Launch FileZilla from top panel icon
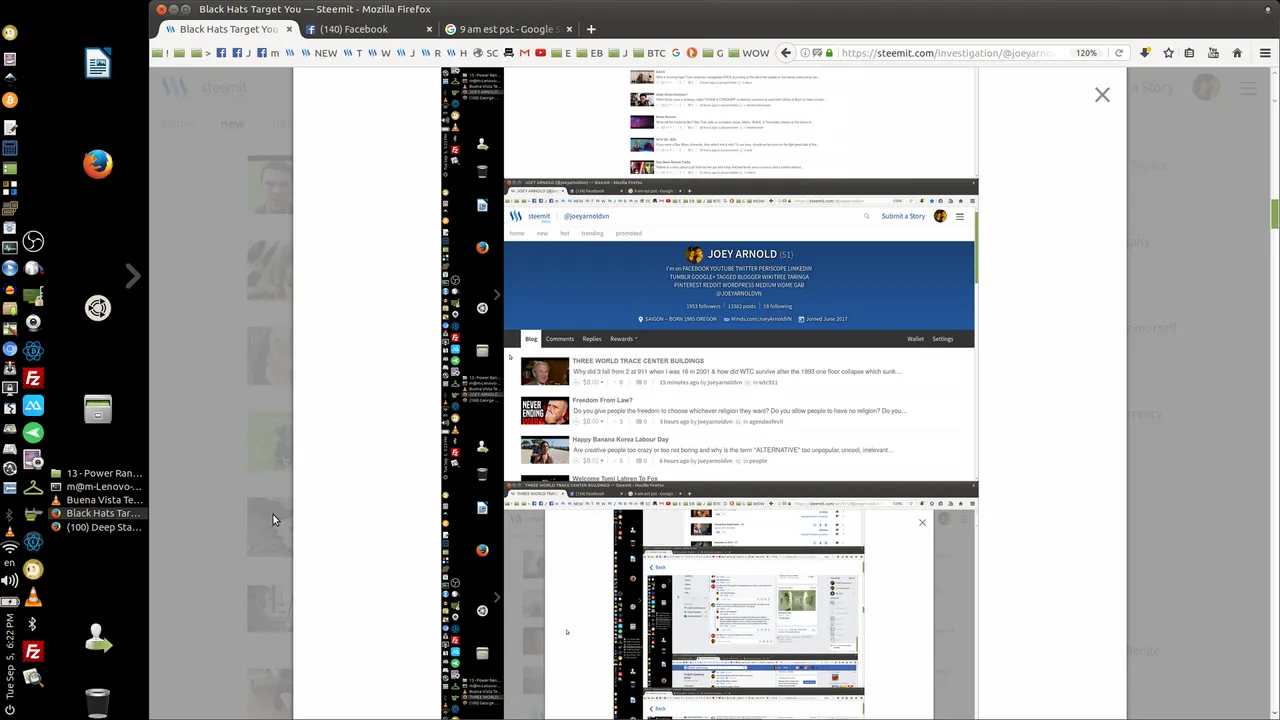Viewport: 1280px width, 720px height. coord(33,378)
